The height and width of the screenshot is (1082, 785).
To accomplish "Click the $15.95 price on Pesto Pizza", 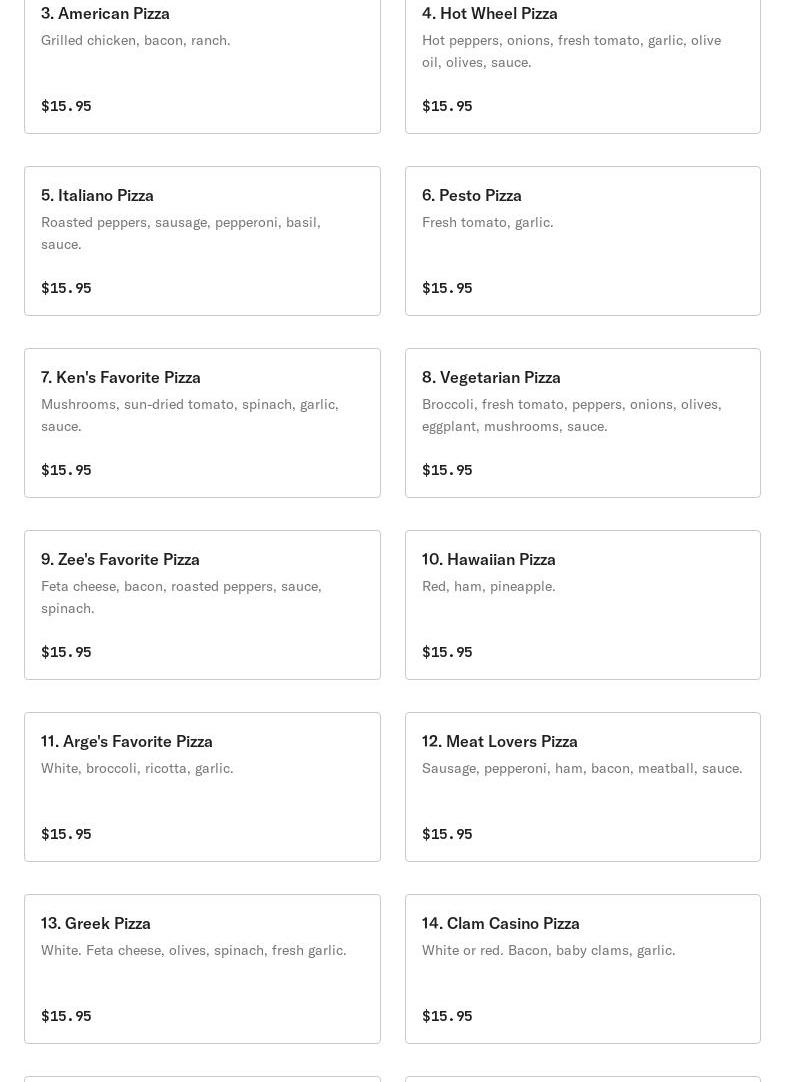I will [447, 288].
